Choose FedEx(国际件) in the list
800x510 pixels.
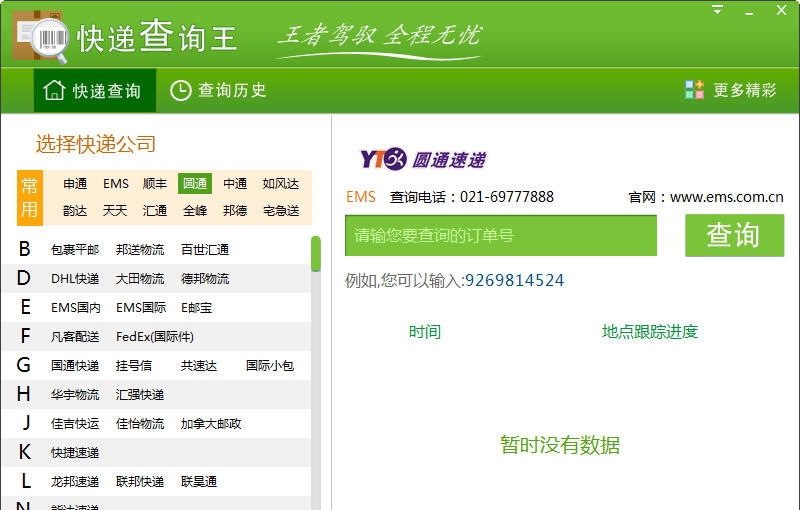[x=155, y=337]
